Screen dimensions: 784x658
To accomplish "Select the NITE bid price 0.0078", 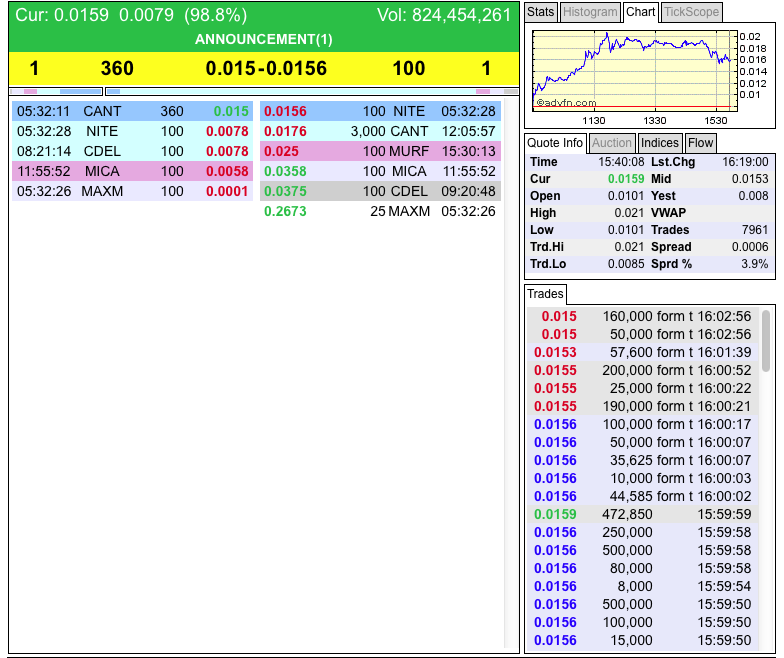I will pyautogui.click(x=227, y=131).
